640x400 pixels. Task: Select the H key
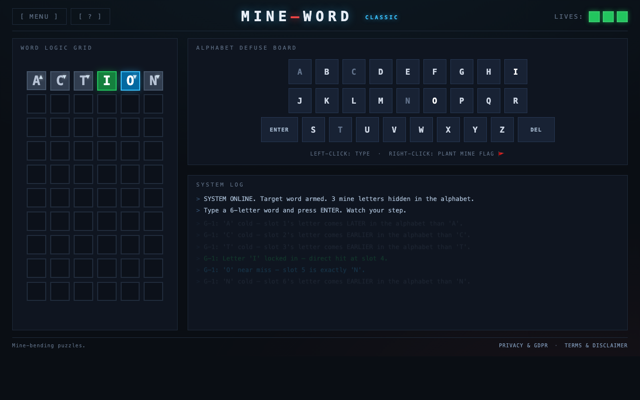(x=489, y=71)
